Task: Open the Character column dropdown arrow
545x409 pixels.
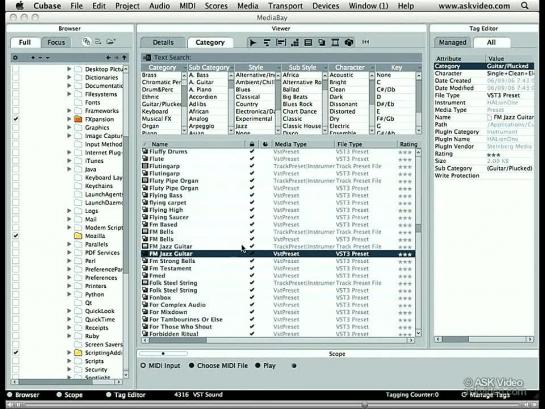Action: click(x=372, y=67)
